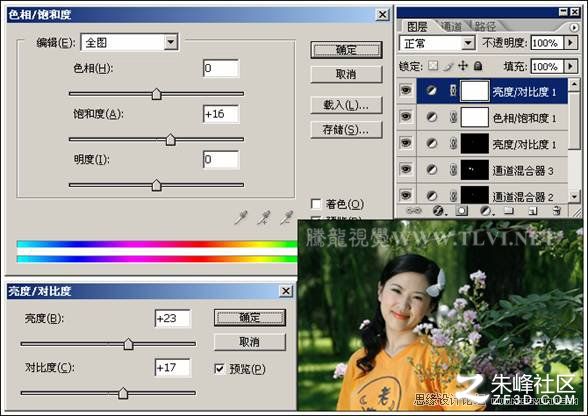Click the 色相(H) slider handle
The width and height of the screenshot is (588, 416).
(x=157, y=94)
